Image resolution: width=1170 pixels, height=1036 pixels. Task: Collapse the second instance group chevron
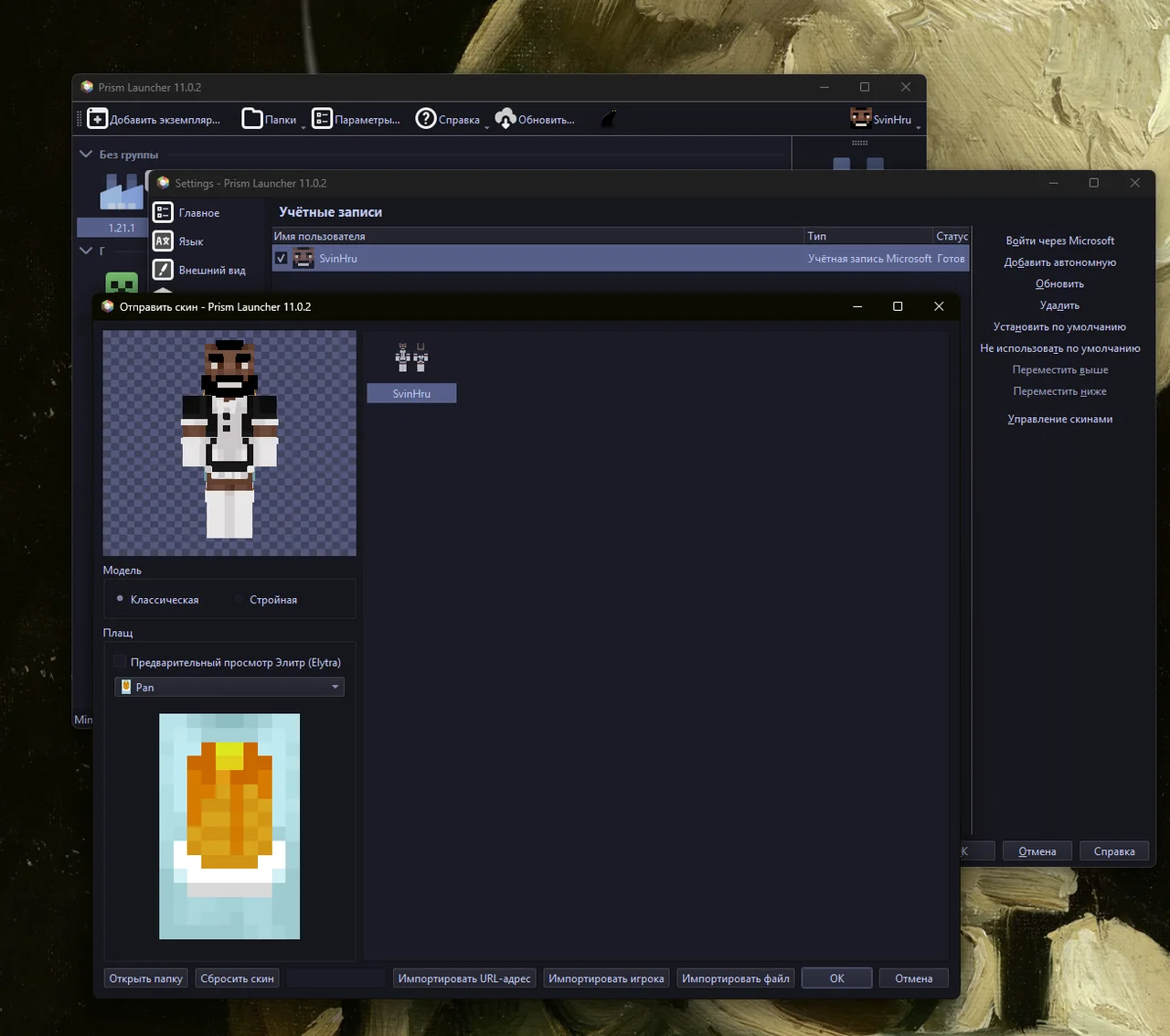(x=86, y=250)
